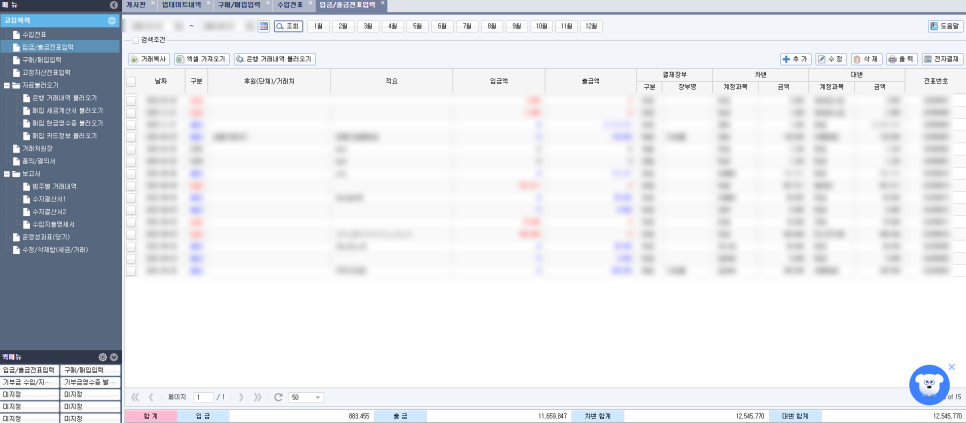Close the 수입전표 tab
966x423 pixels.
click(x=310, y=3)
